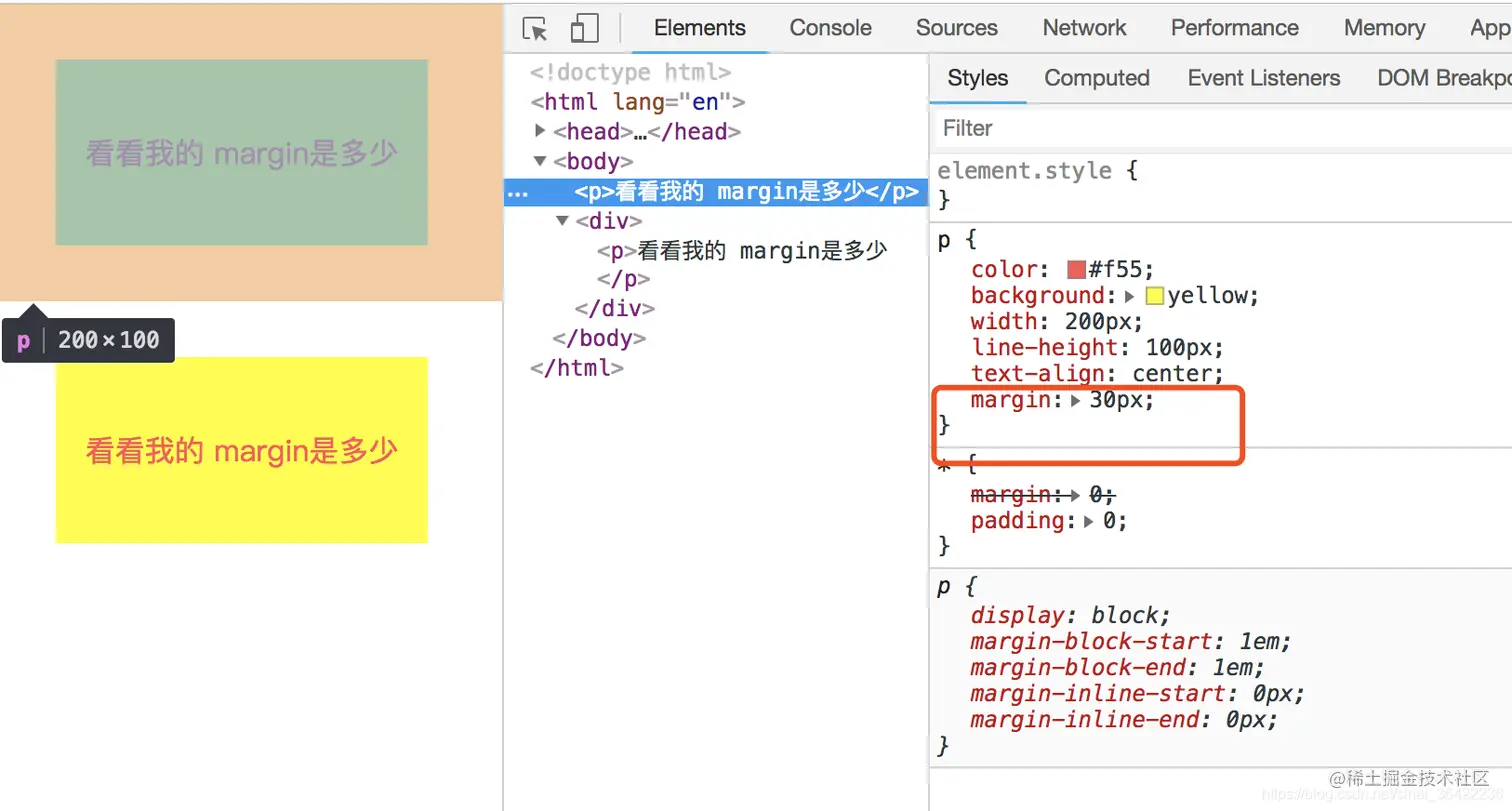Expand the crossed-out margin 0 shorthand
The height and width of the screenshot is (811, 1512).
click(x=1076, y=495)
